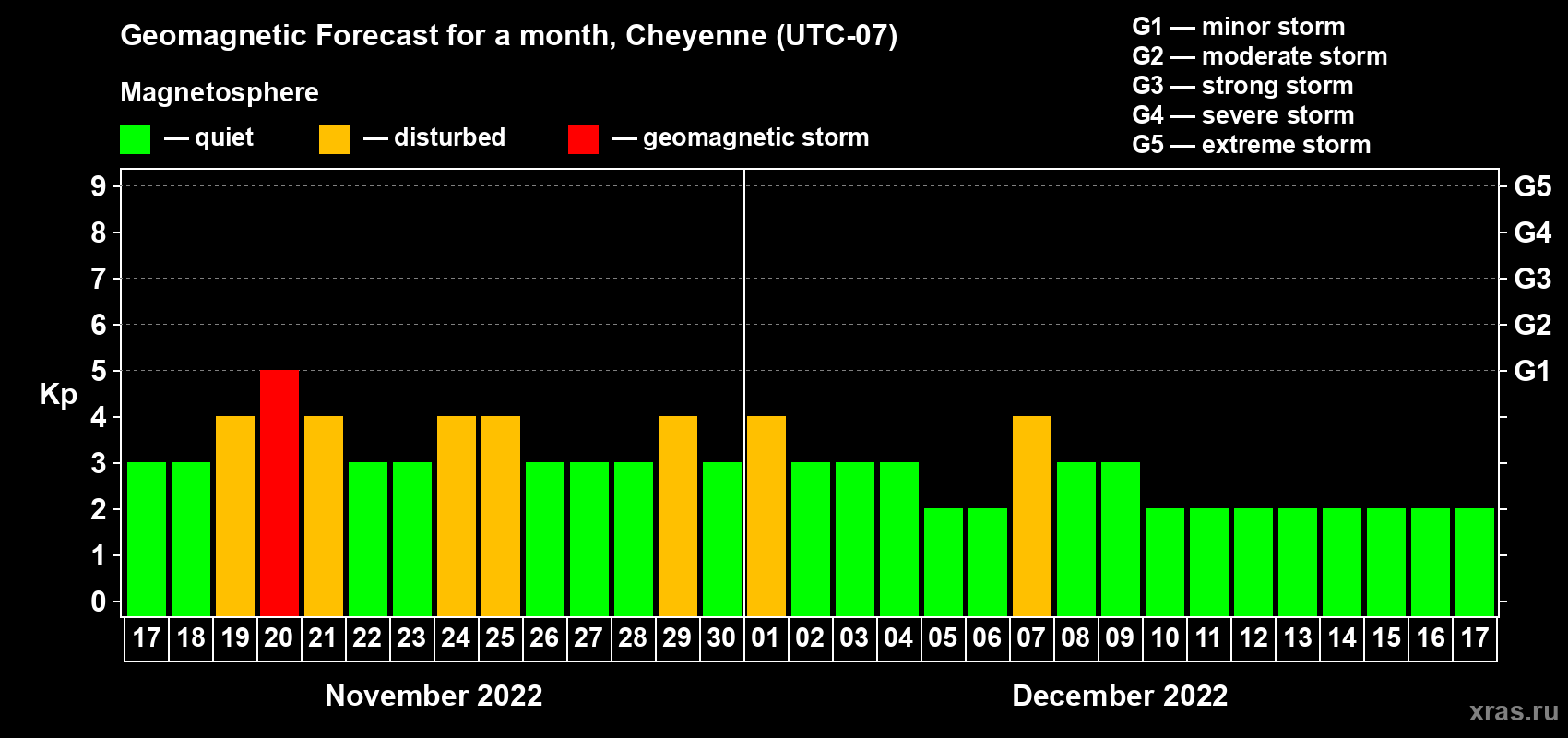The image size is (1568, 738).
Task: Click the 'G3 — strong storm' legend line
Action: (x=1242, y=86)
